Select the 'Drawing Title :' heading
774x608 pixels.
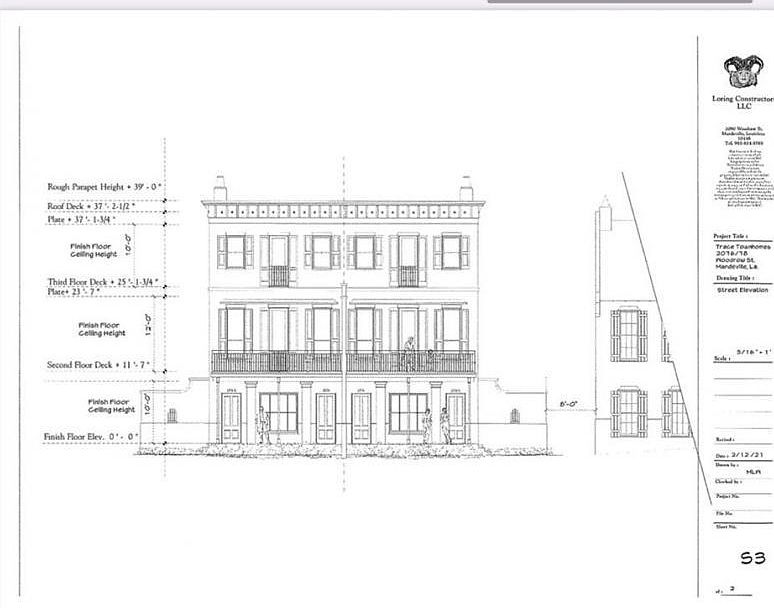pos(735,278)
